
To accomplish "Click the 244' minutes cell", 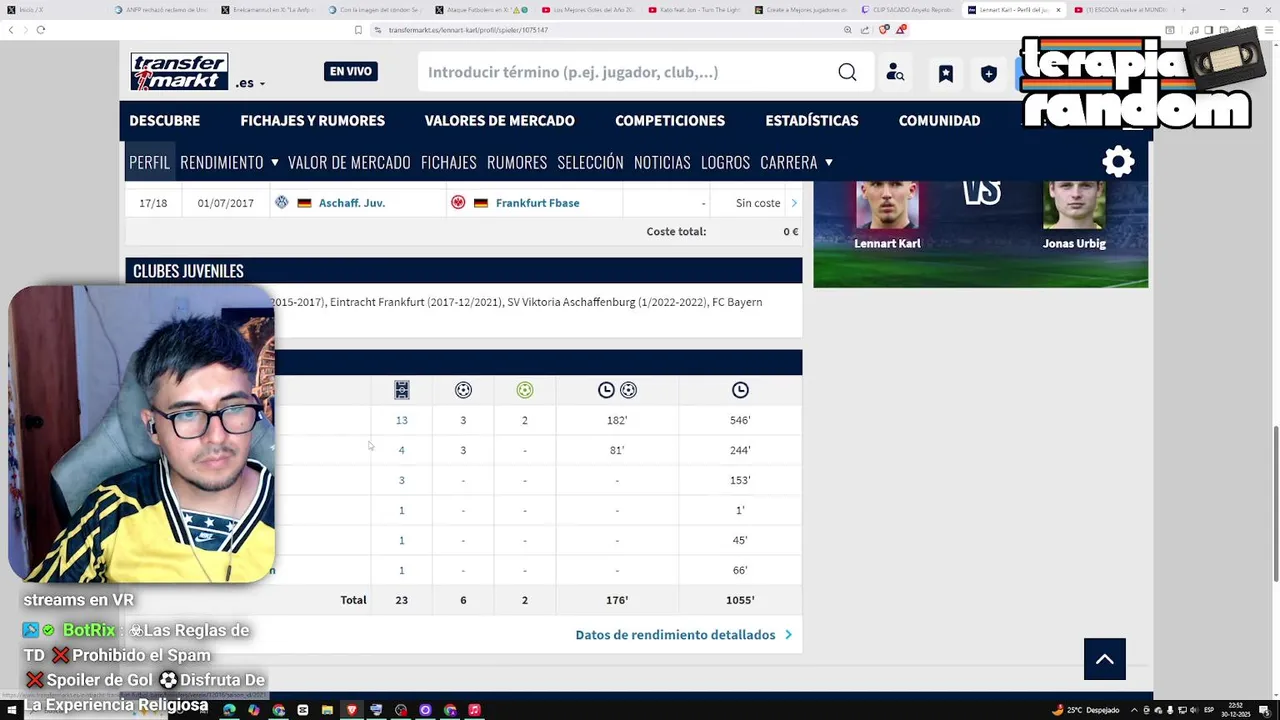I will pos(740,450).
